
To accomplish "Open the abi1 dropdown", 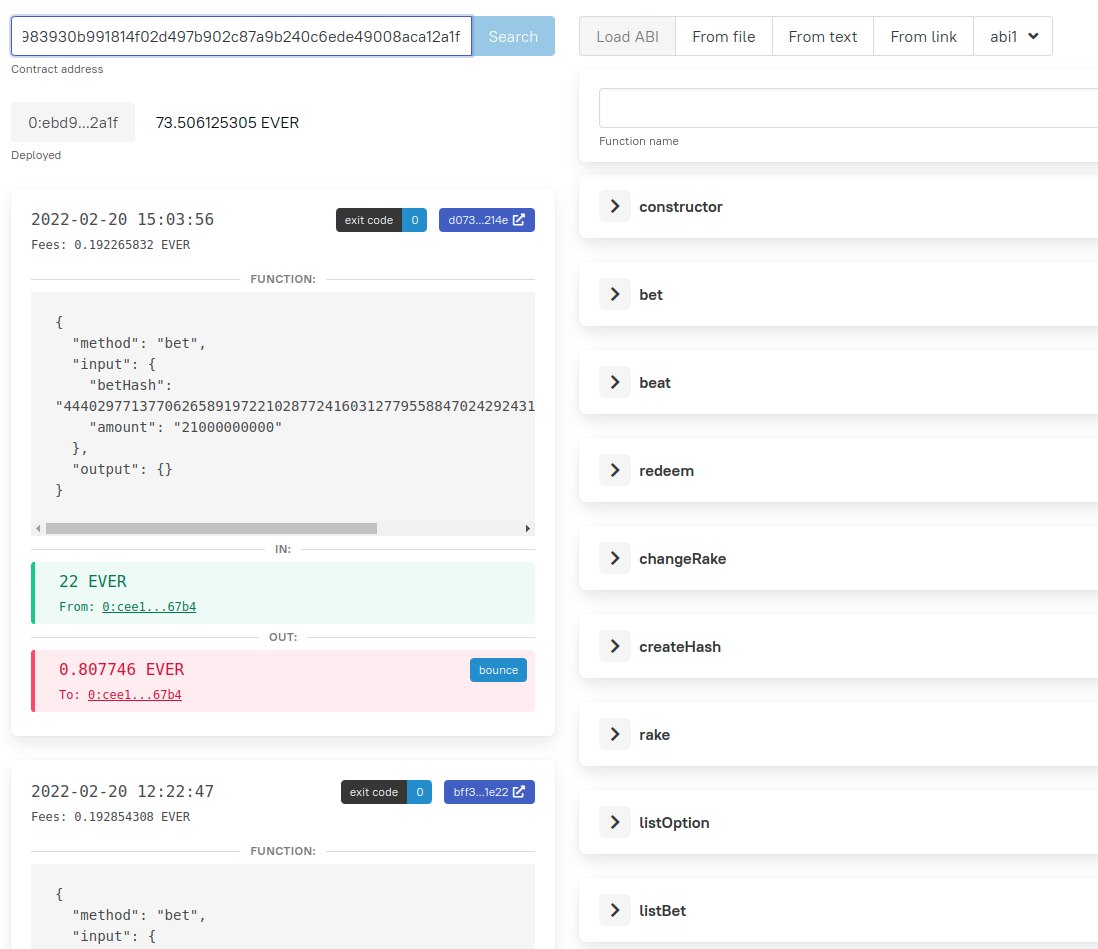I will (1013, 36).
